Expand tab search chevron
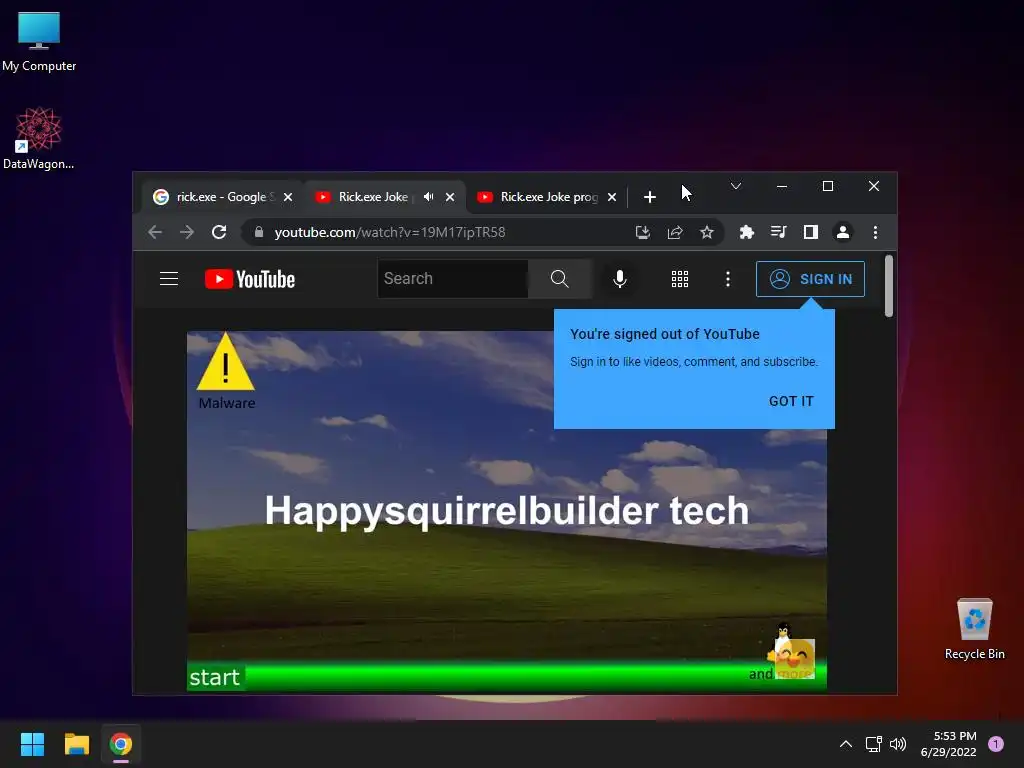Screen dimensions: 1024x768 click(x=736, y=186)
